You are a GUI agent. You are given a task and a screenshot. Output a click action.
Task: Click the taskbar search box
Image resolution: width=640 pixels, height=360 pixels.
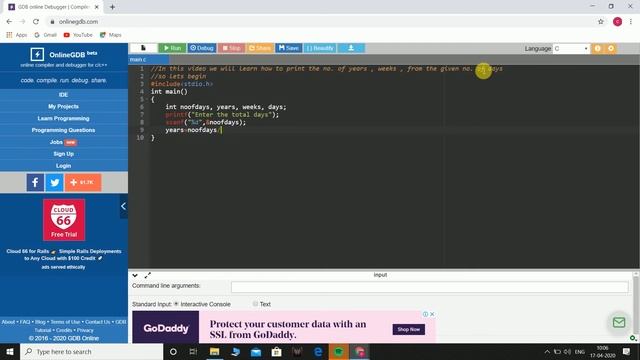point(92,351)
